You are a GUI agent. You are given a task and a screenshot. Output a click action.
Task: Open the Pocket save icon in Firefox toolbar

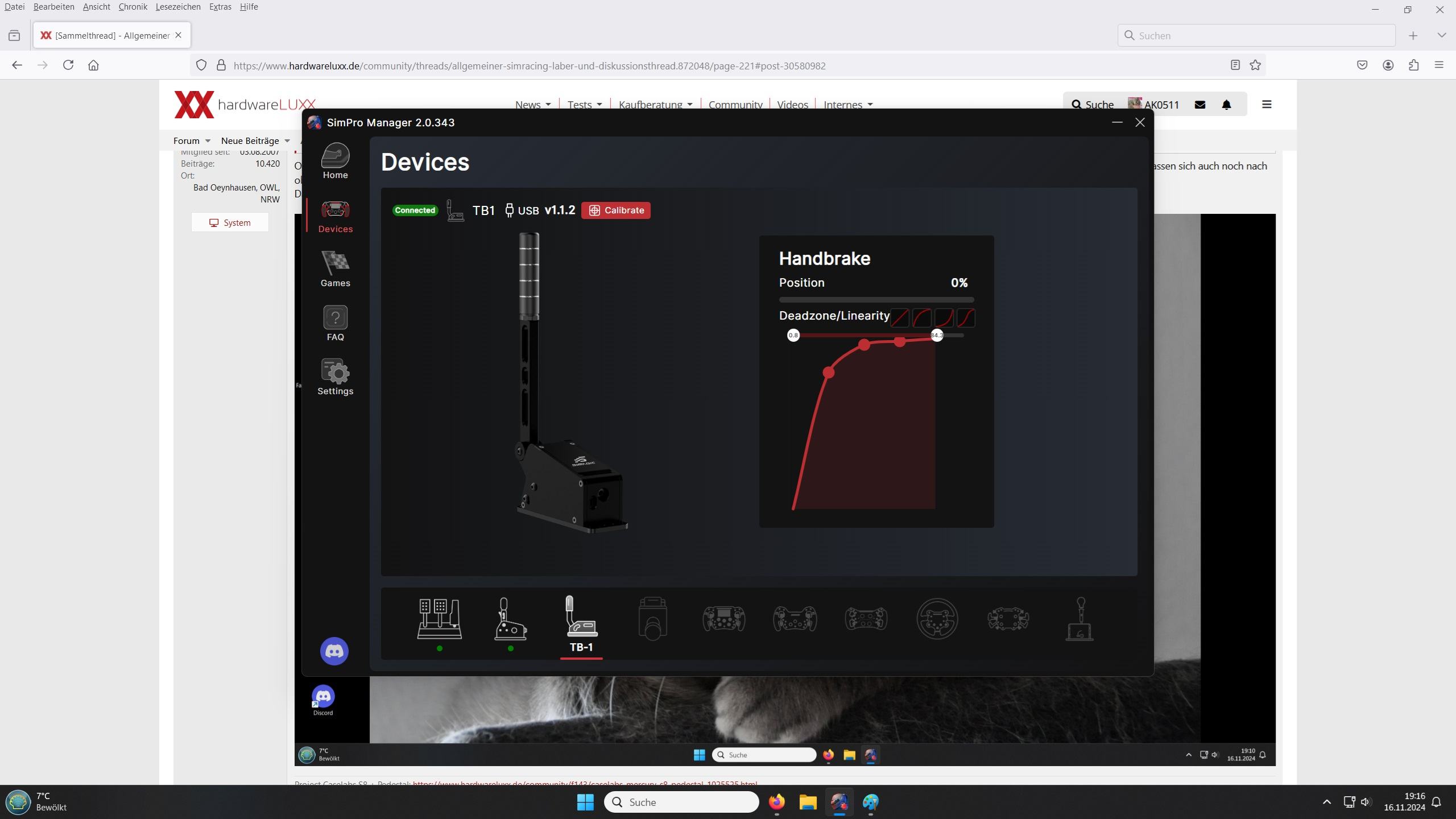click(x=1362, y=65)
